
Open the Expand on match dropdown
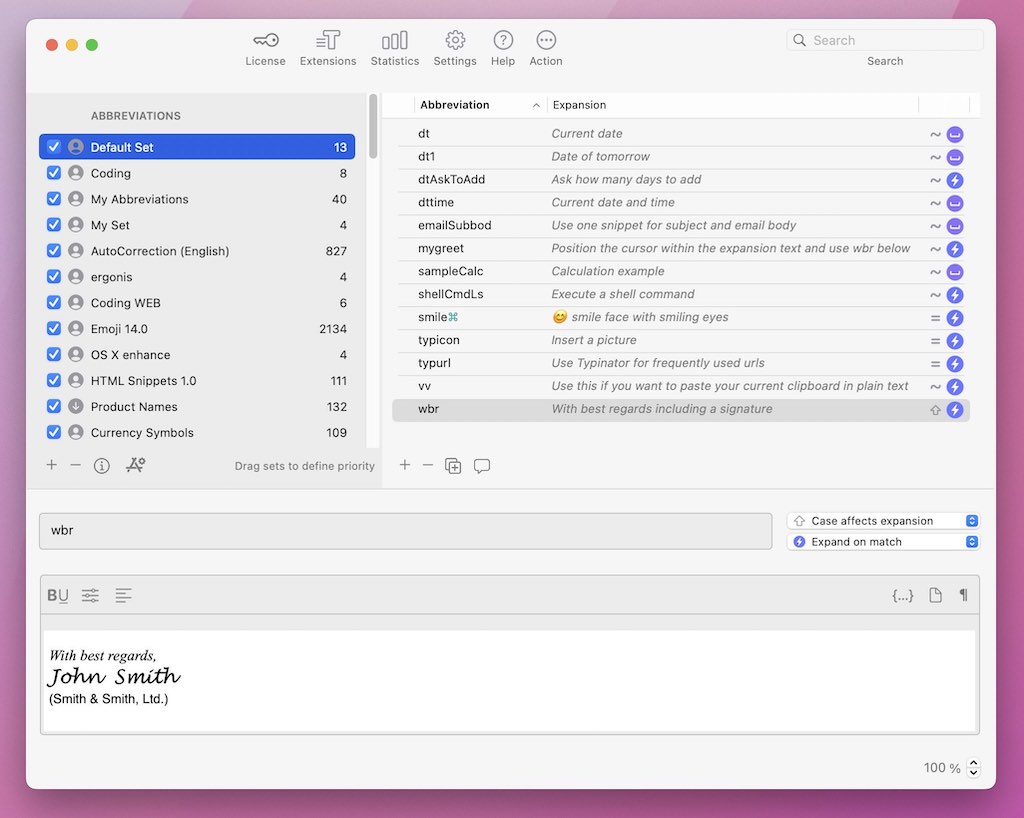tap(970, 541)
